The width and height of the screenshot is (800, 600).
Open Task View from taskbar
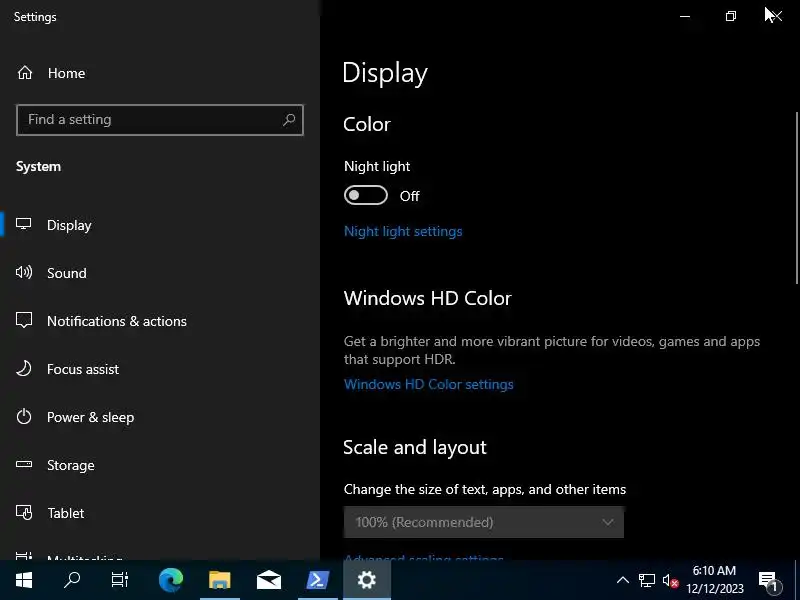[x=120, y=580]
